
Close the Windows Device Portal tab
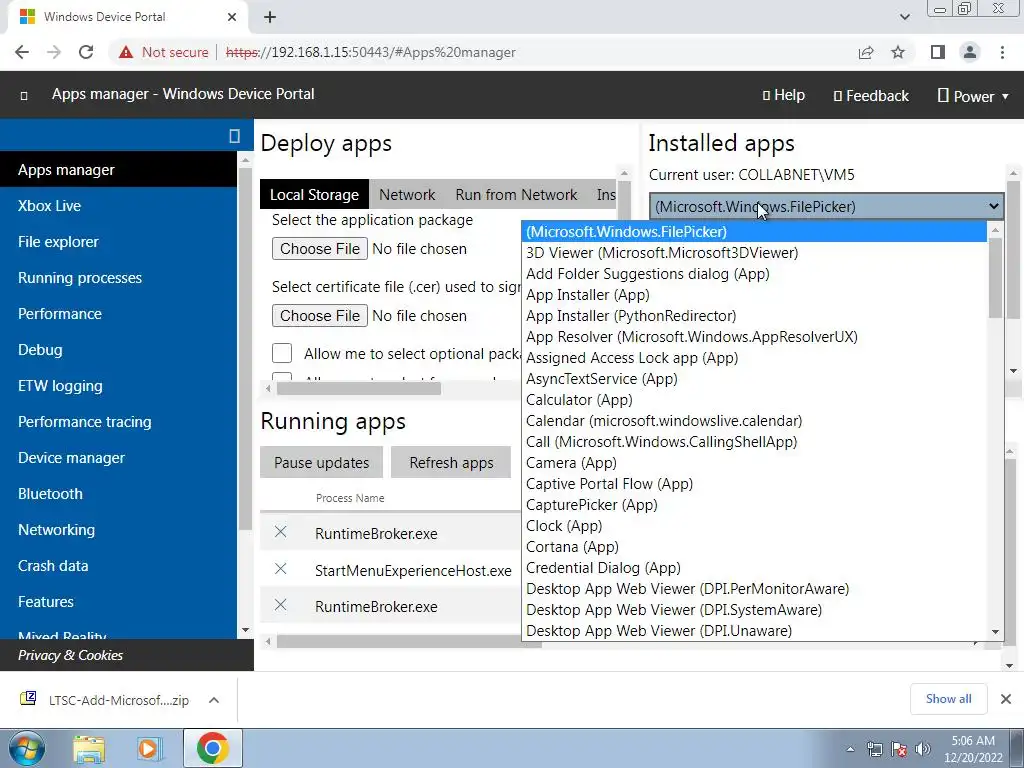pyautogui.click(x=232, y=17)
